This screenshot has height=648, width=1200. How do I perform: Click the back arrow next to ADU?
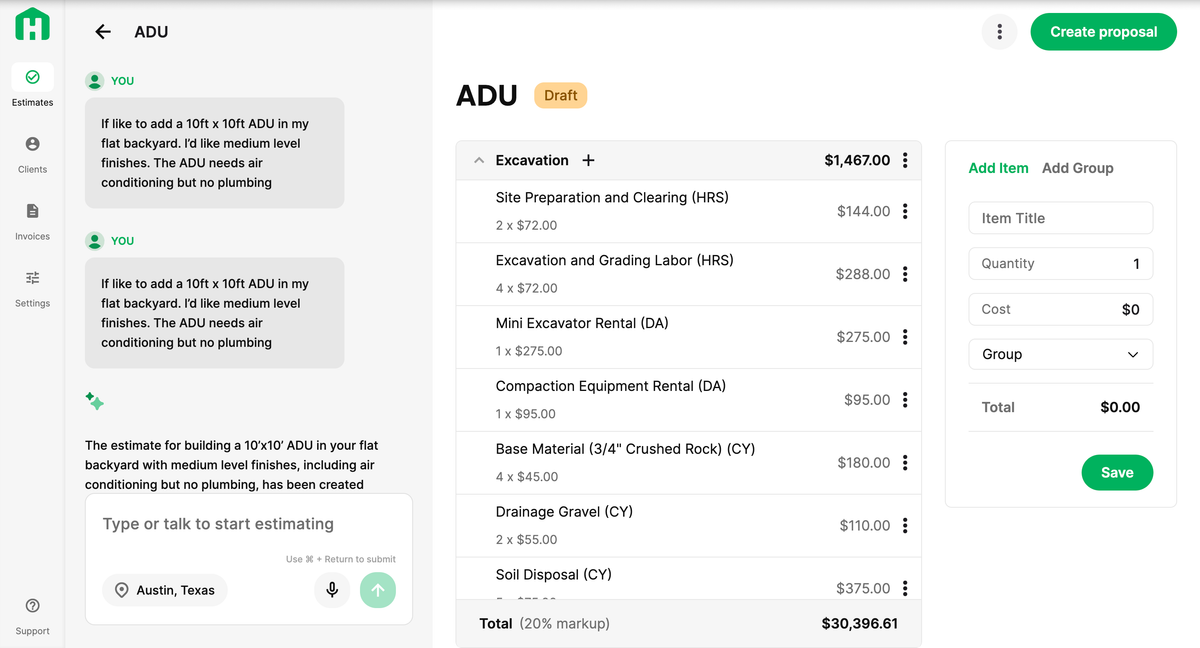102,31
